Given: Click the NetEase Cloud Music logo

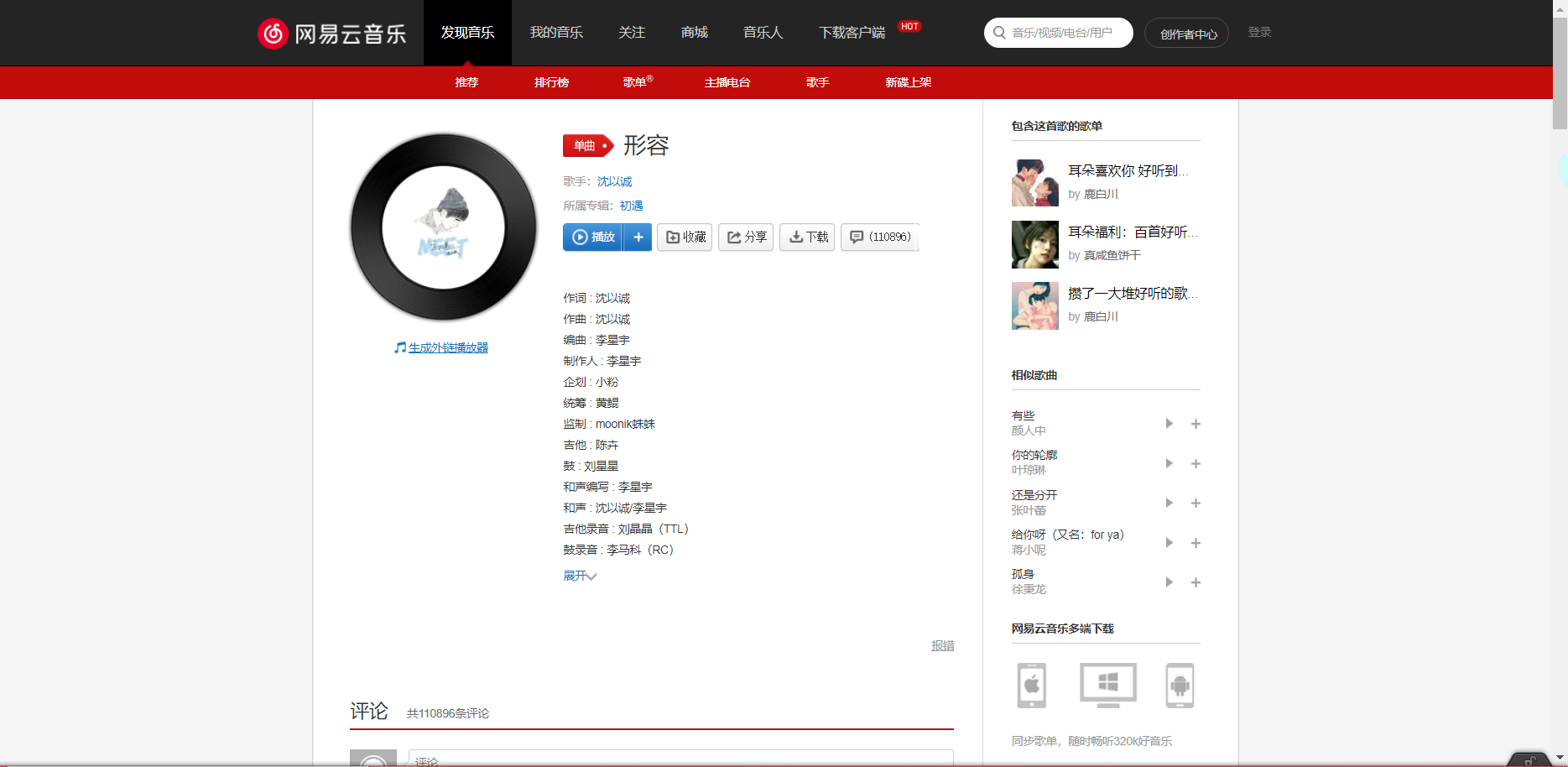Looking at the screenshot, I should [331, 33].
